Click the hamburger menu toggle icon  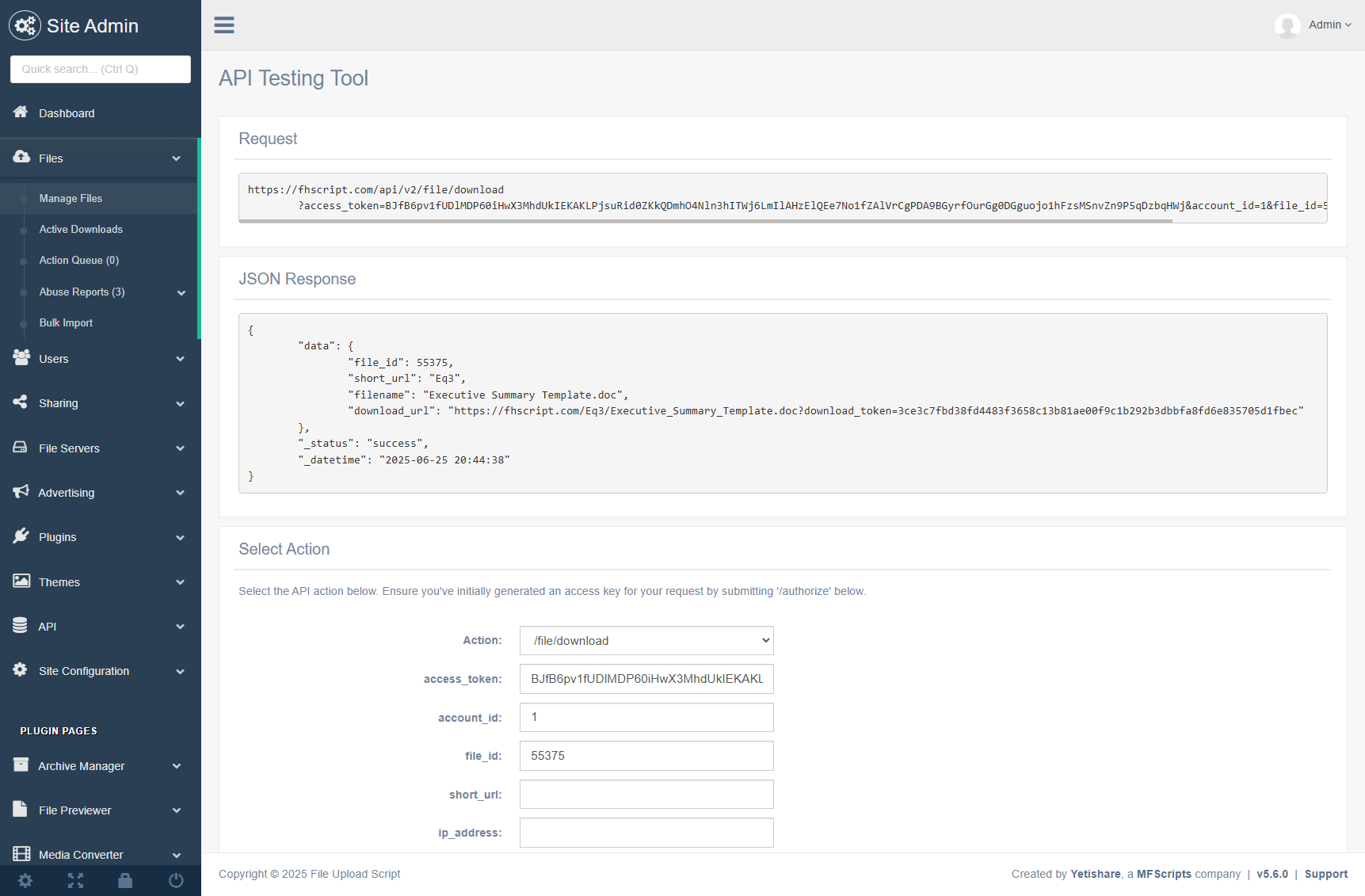[x=224, y=25]
